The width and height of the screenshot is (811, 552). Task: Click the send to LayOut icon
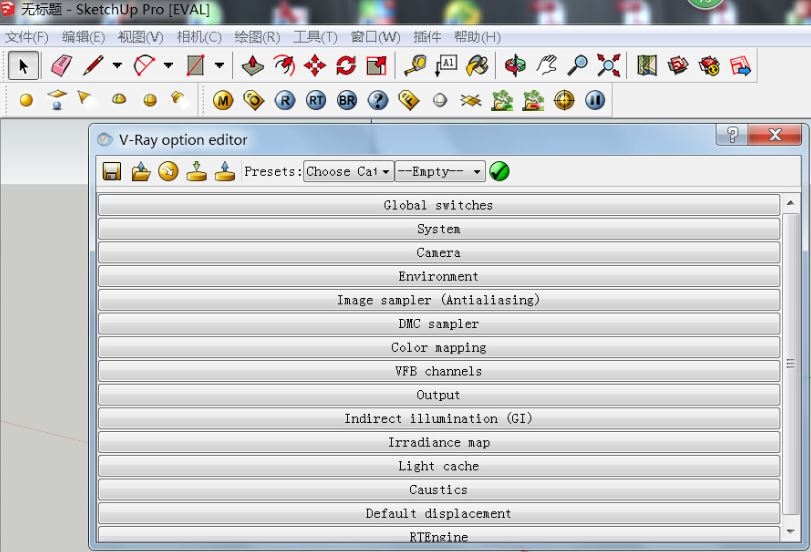click(740, 66)
